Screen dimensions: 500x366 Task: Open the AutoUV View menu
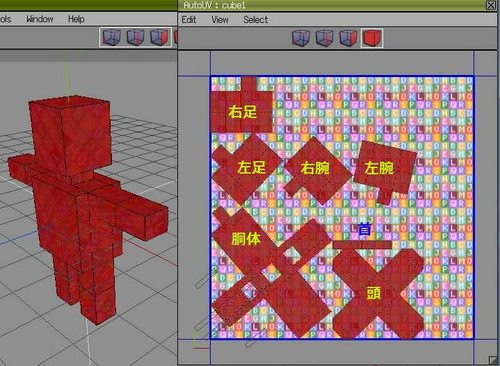220,20
